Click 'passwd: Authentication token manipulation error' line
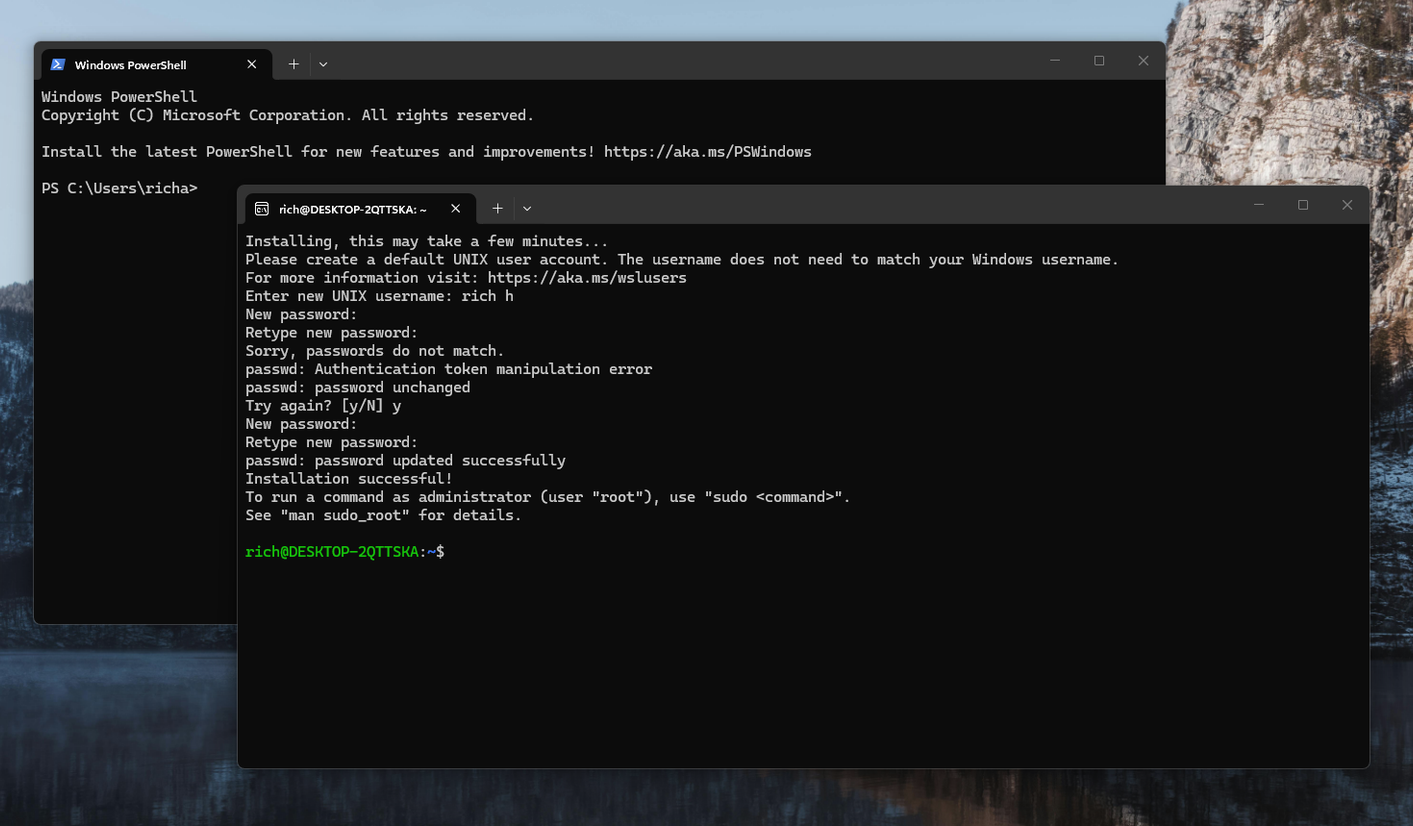1413x826 pixels. pos(449,369)
